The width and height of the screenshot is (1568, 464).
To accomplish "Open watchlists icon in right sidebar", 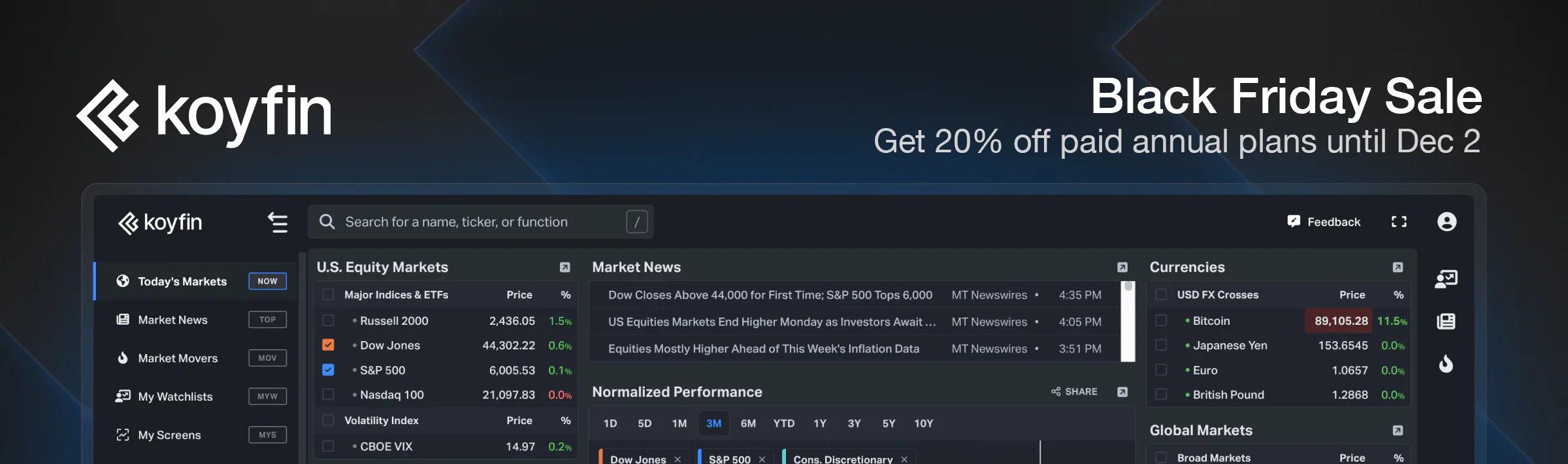I will [x=1446, y=280].
